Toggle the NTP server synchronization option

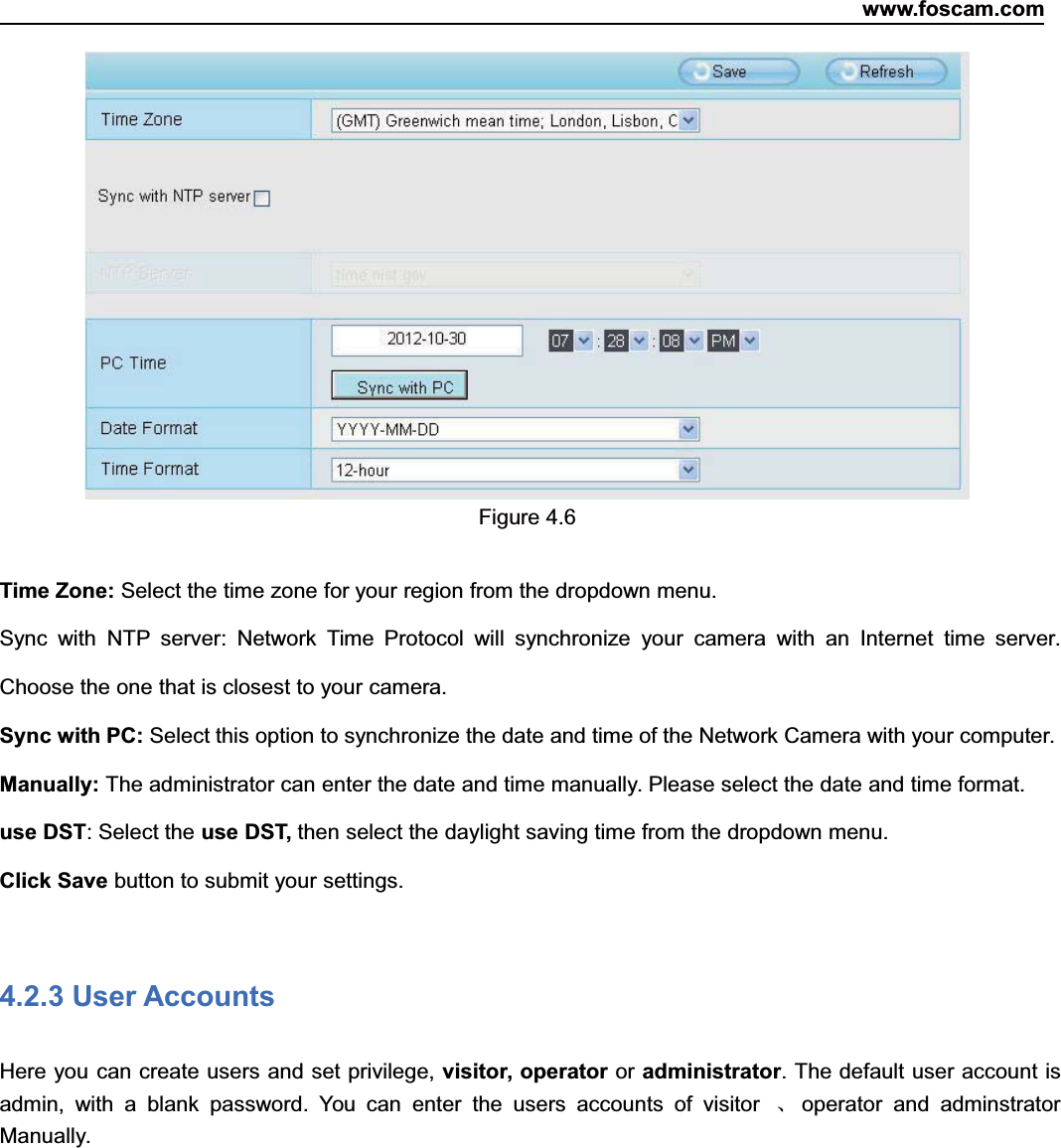click(261, 198)
